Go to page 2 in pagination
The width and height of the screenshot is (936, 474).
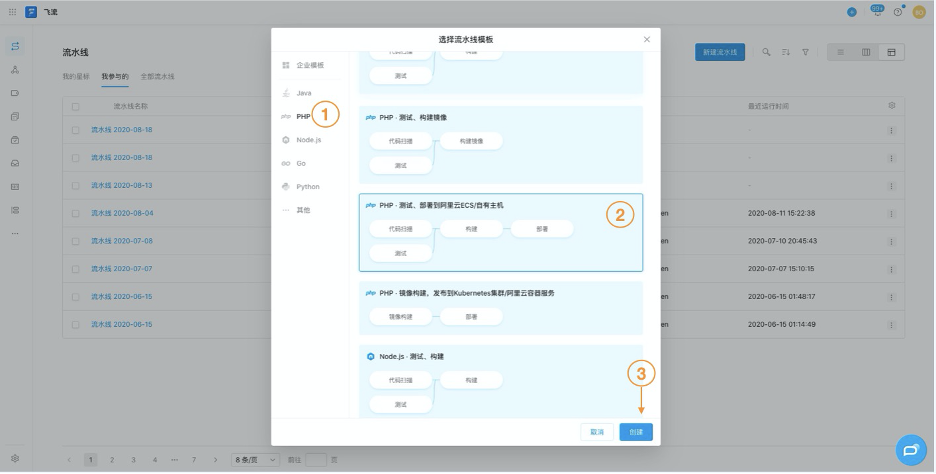tap(112, 460)
